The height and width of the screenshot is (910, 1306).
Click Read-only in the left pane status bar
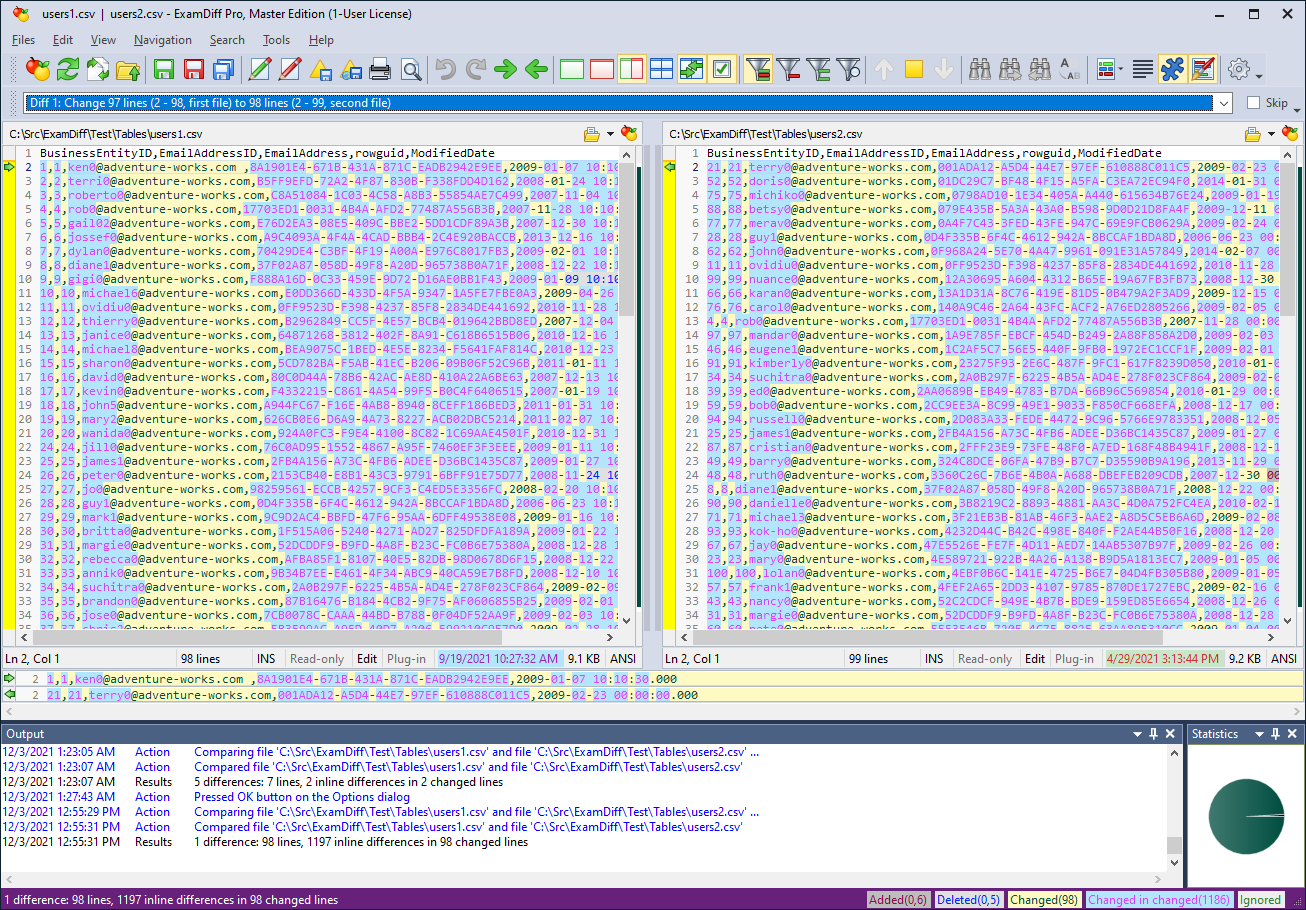tap(317, 659)
